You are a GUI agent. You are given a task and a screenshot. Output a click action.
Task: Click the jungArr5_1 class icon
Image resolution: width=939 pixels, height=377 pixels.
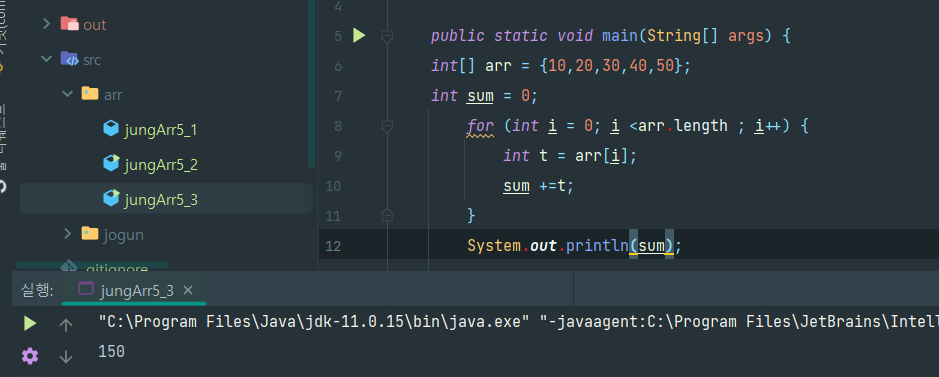pos(111,128)
